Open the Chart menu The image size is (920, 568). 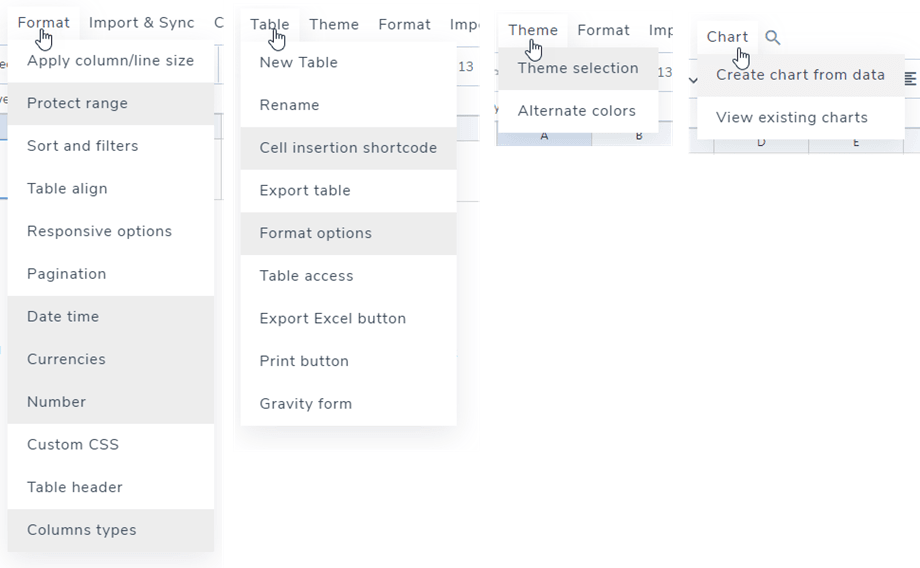tap(727, 37)
